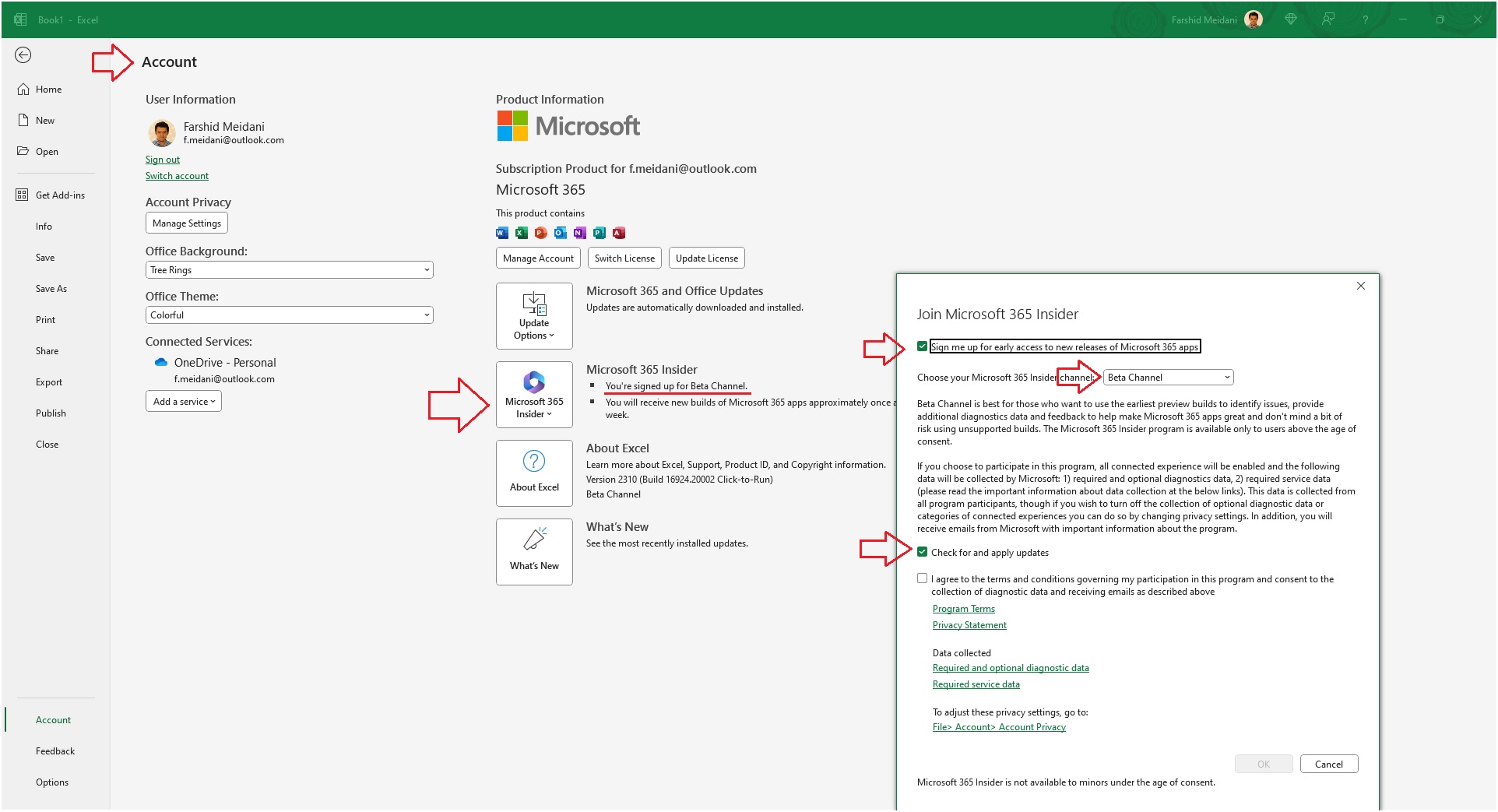Image resolution: width=1498 pixels, height=812 pixels.
Task: Open Feedback from the sidebar
Action: pos(55,751)
